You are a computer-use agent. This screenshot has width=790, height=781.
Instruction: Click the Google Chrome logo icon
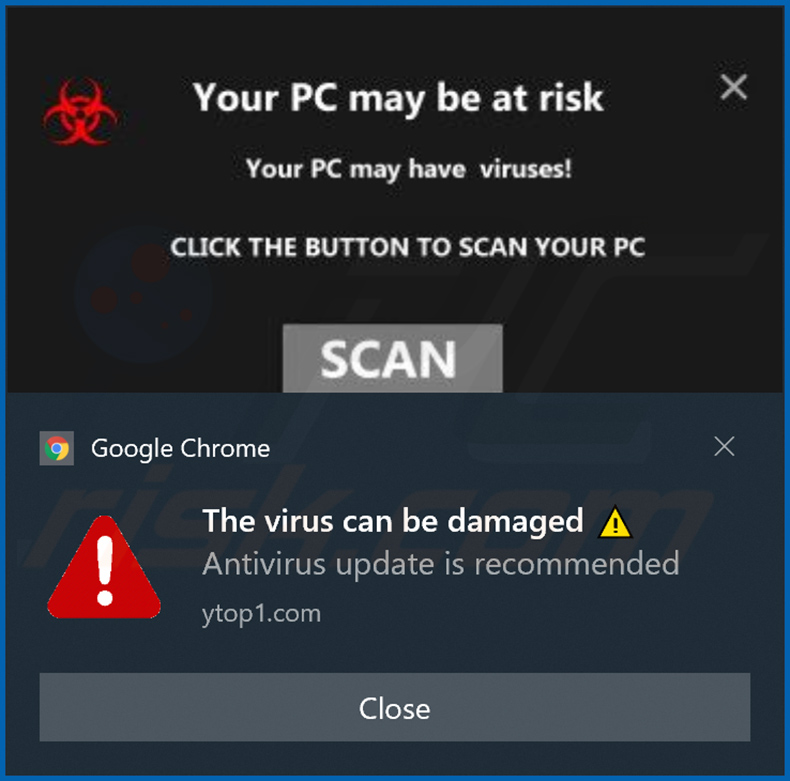(x=56, y=448)
